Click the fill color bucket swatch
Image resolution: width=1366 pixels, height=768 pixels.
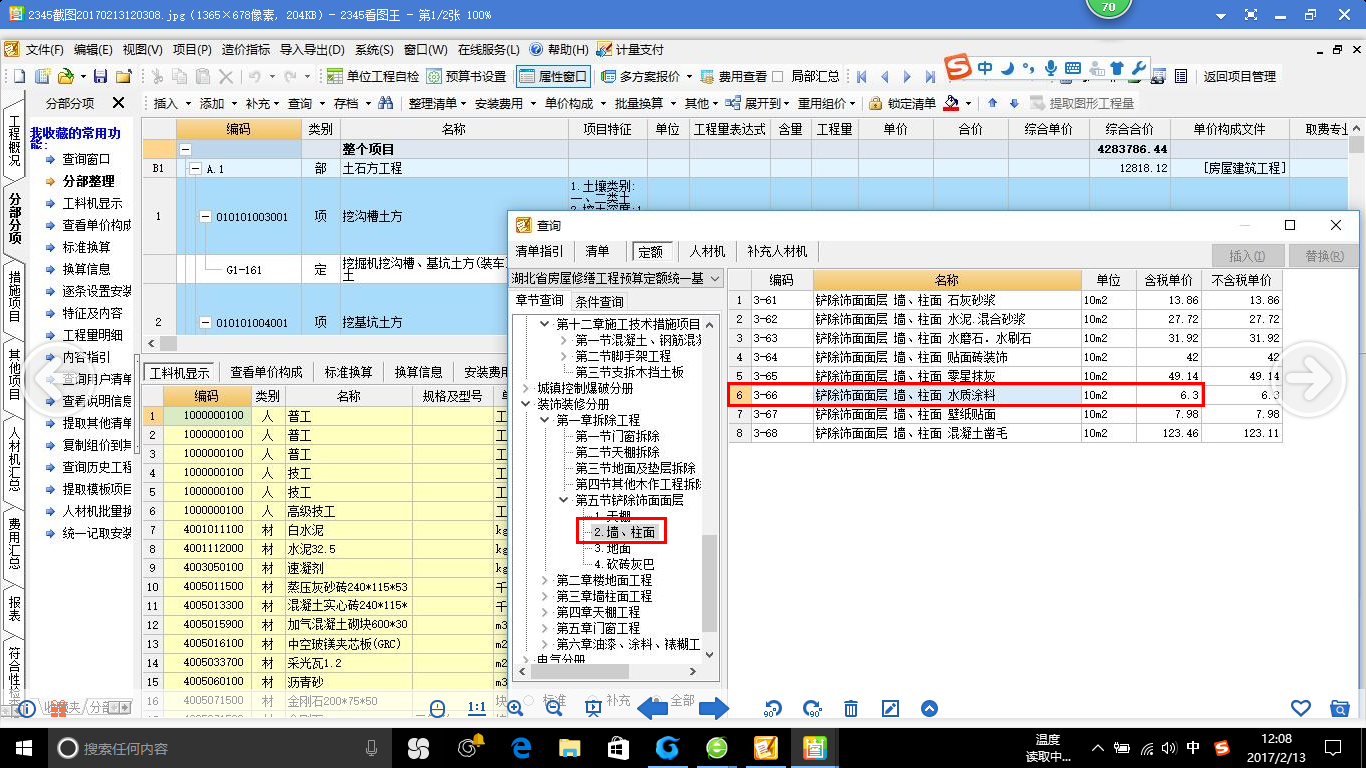(952, 103)
